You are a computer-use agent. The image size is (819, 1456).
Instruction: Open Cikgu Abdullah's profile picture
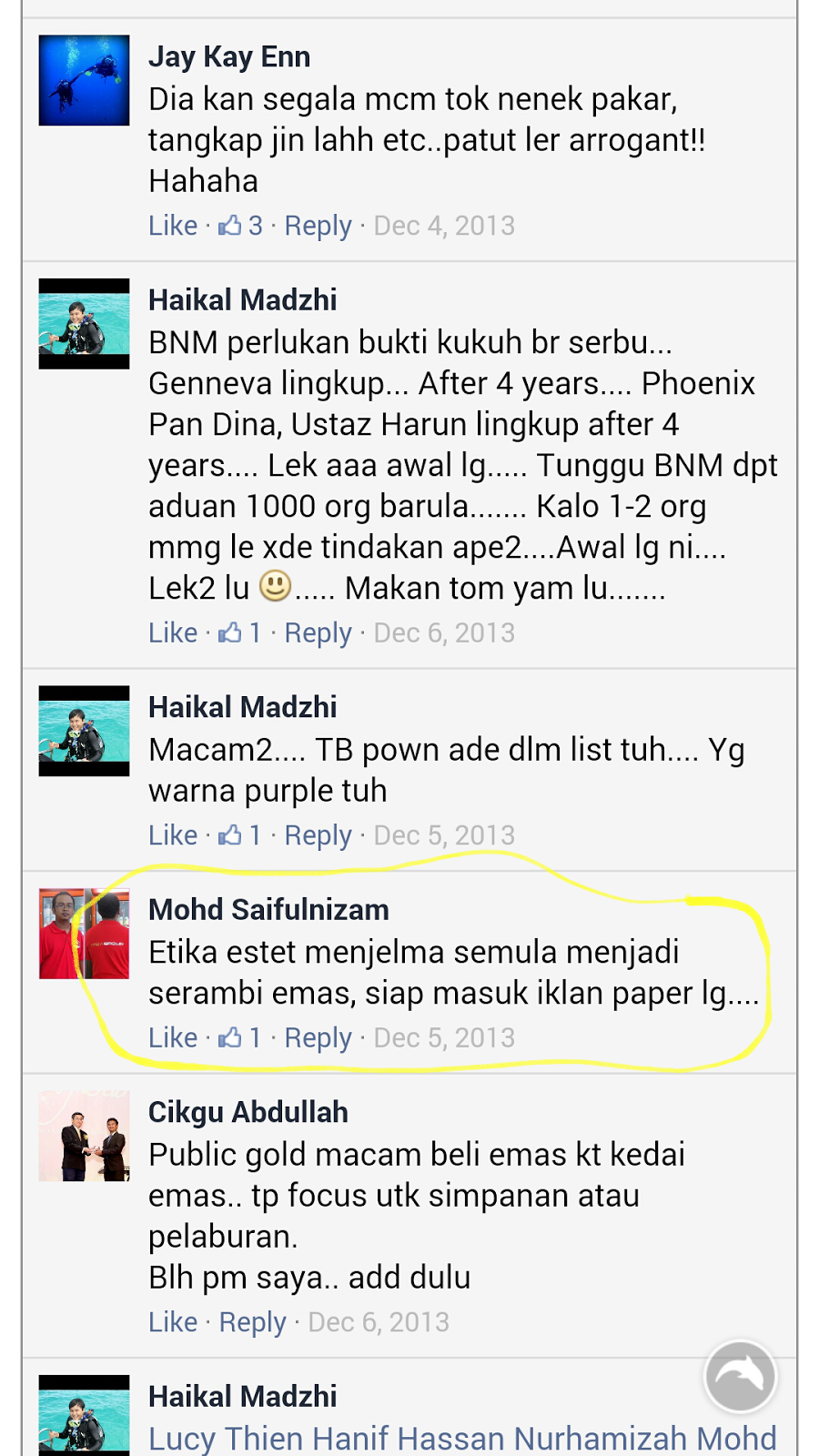[84, 1136]
